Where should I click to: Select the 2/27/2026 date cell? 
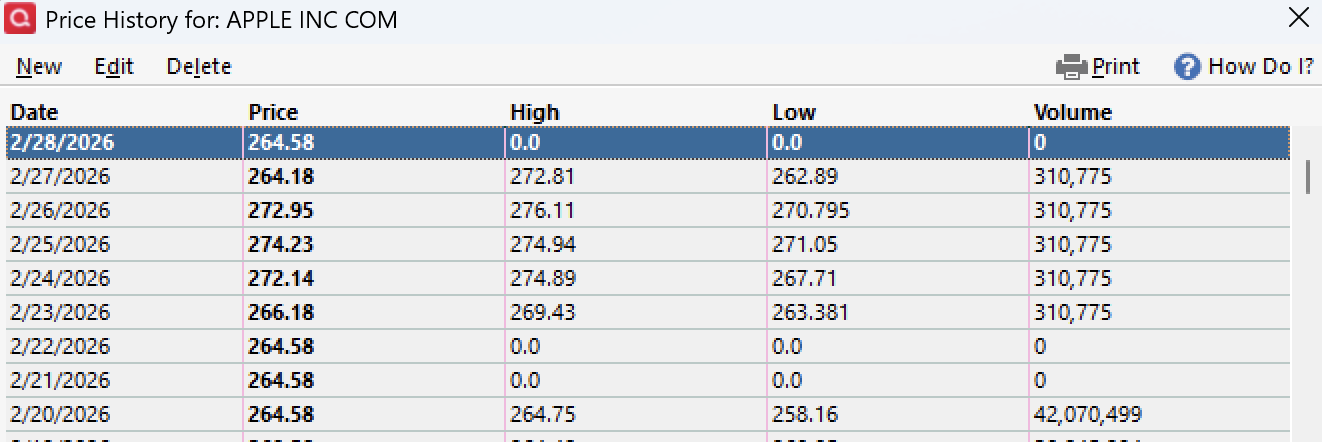(60, 177)
